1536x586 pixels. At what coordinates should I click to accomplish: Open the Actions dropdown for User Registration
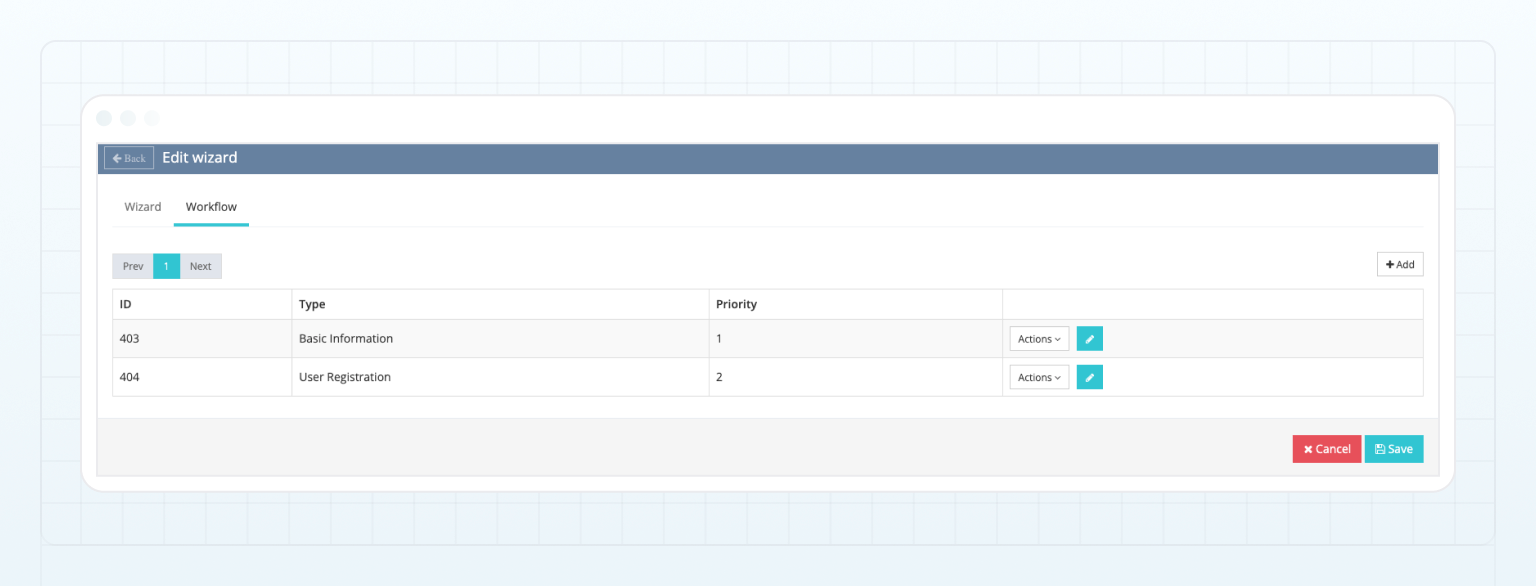(x=1038, y=377)
